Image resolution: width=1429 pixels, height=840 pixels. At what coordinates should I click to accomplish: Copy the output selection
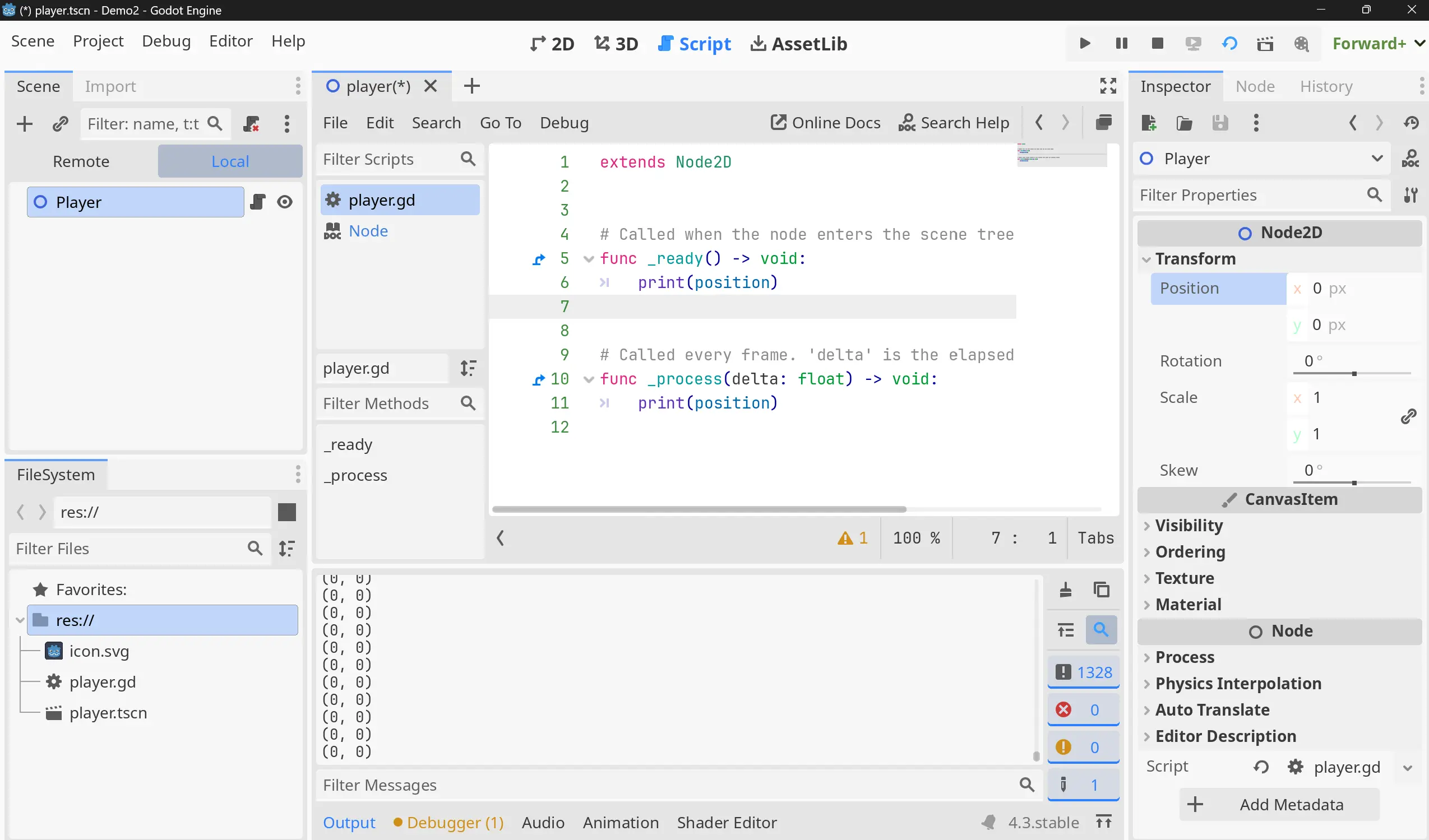(1101, 590)
